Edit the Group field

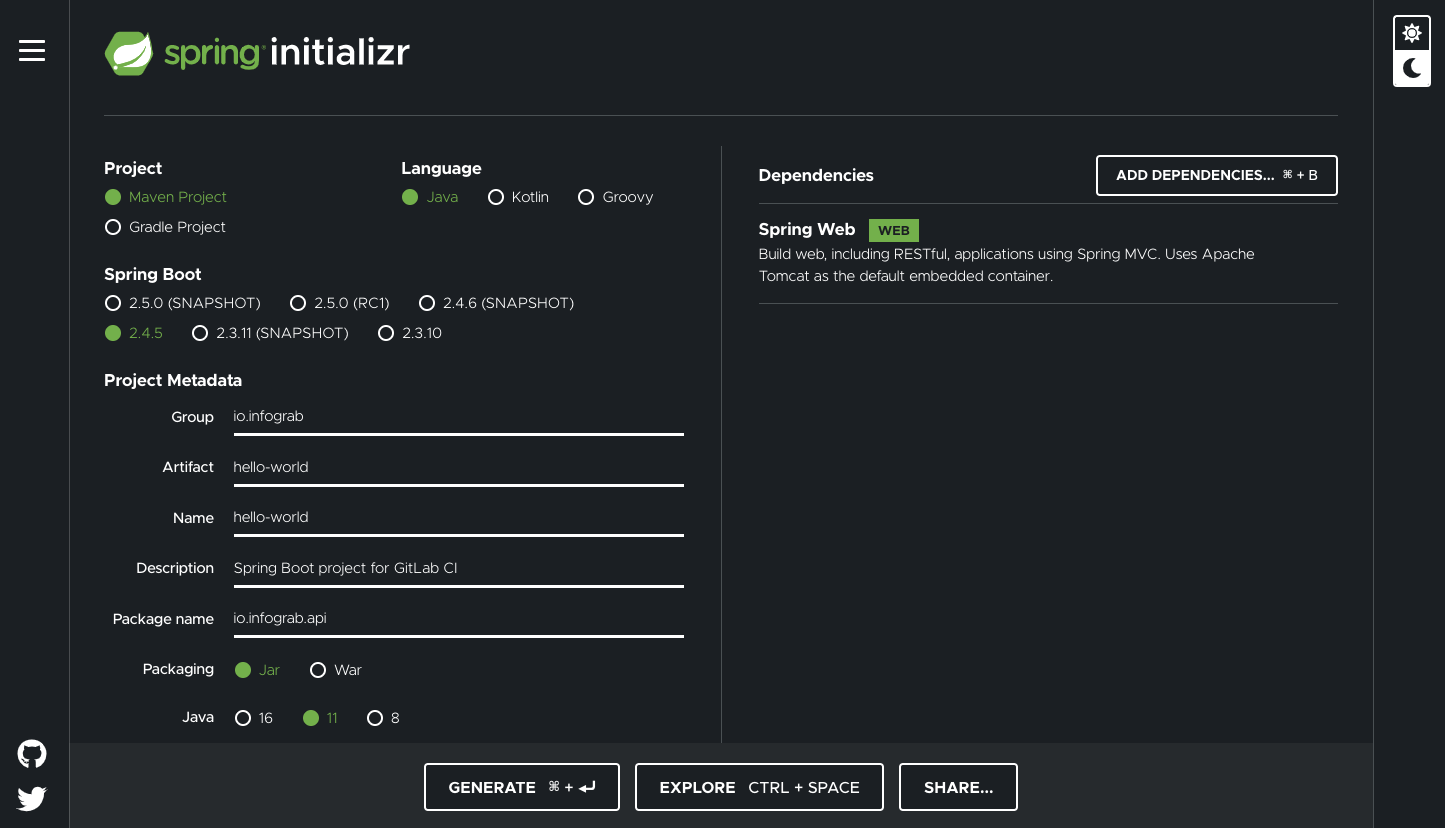pos(458,417)
